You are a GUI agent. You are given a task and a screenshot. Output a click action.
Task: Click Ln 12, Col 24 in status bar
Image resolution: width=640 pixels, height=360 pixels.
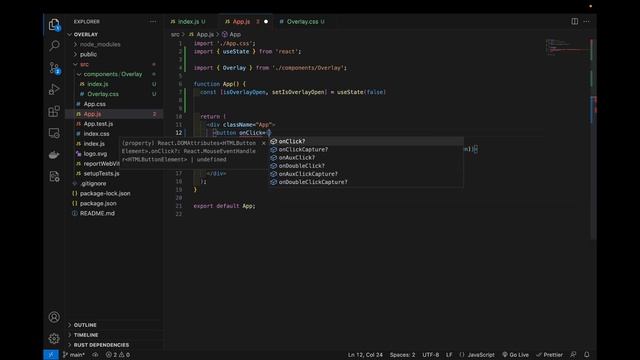tap(365, 355)
